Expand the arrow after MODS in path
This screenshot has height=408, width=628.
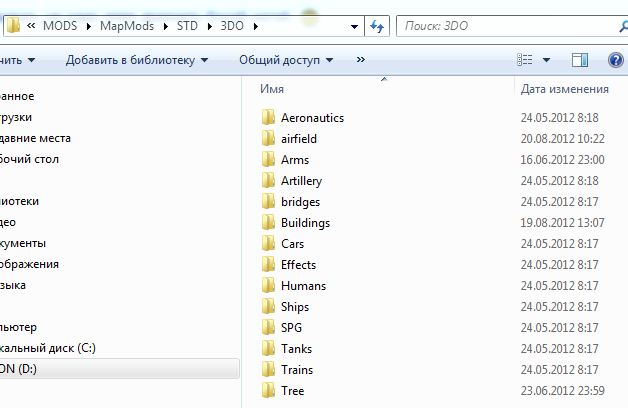pyautogui.click(x=89, y=26)
